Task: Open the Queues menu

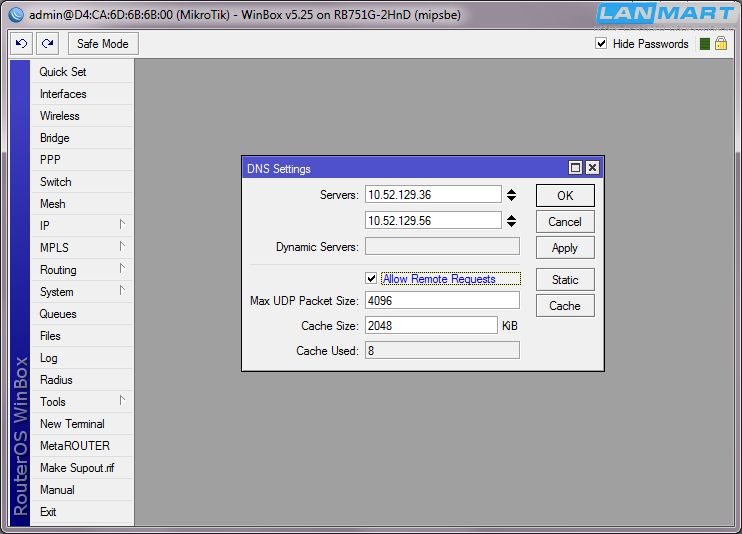Action: pos(81,314)
